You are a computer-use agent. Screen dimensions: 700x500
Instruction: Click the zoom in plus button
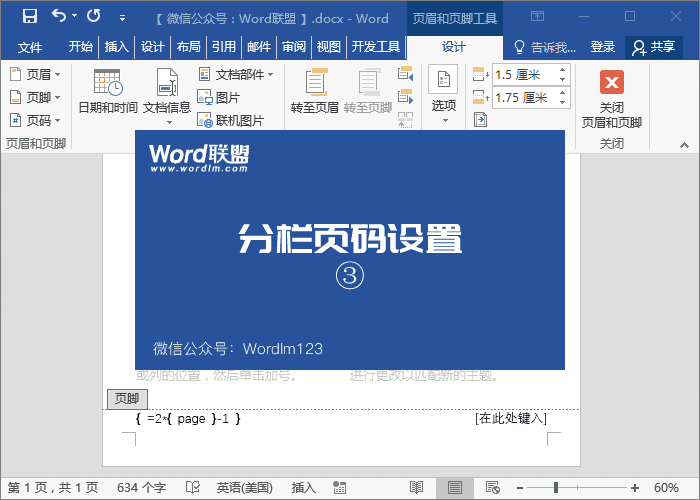tap(635, 488)
